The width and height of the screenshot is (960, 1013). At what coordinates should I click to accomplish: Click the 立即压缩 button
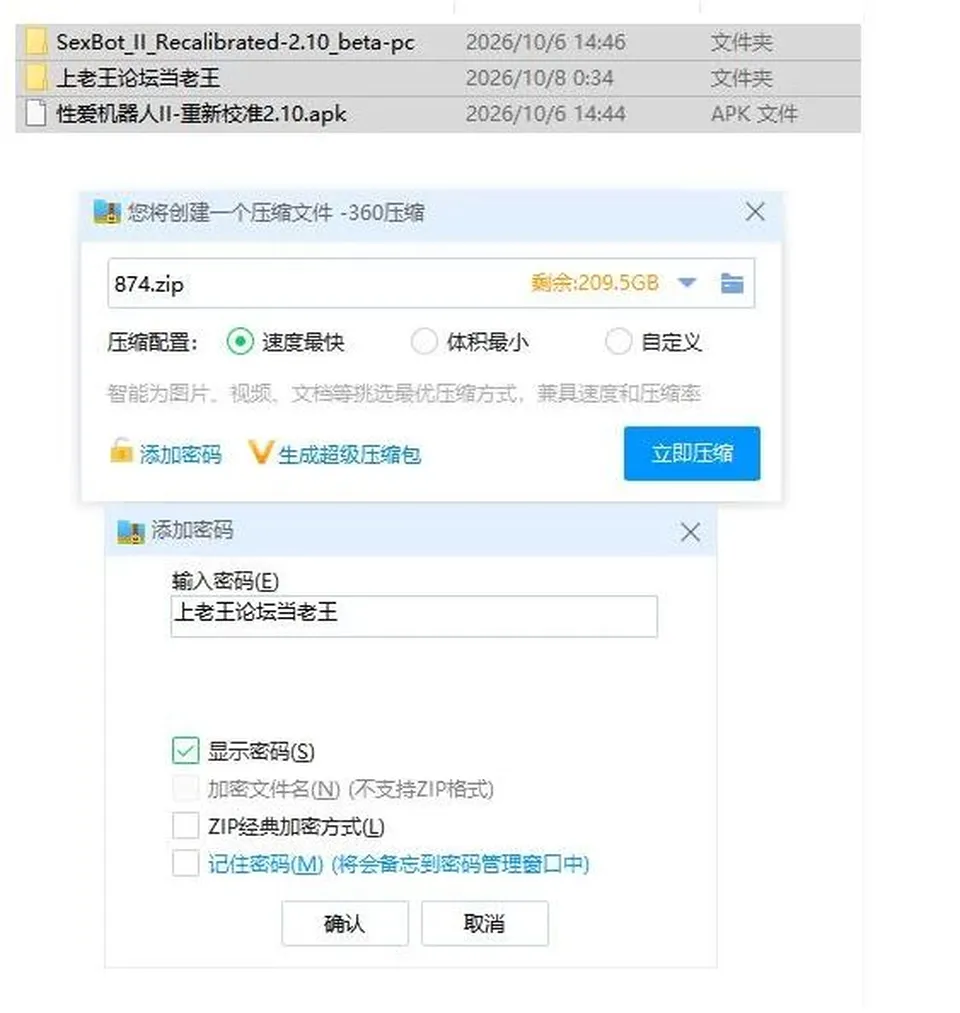coord(692,453)
